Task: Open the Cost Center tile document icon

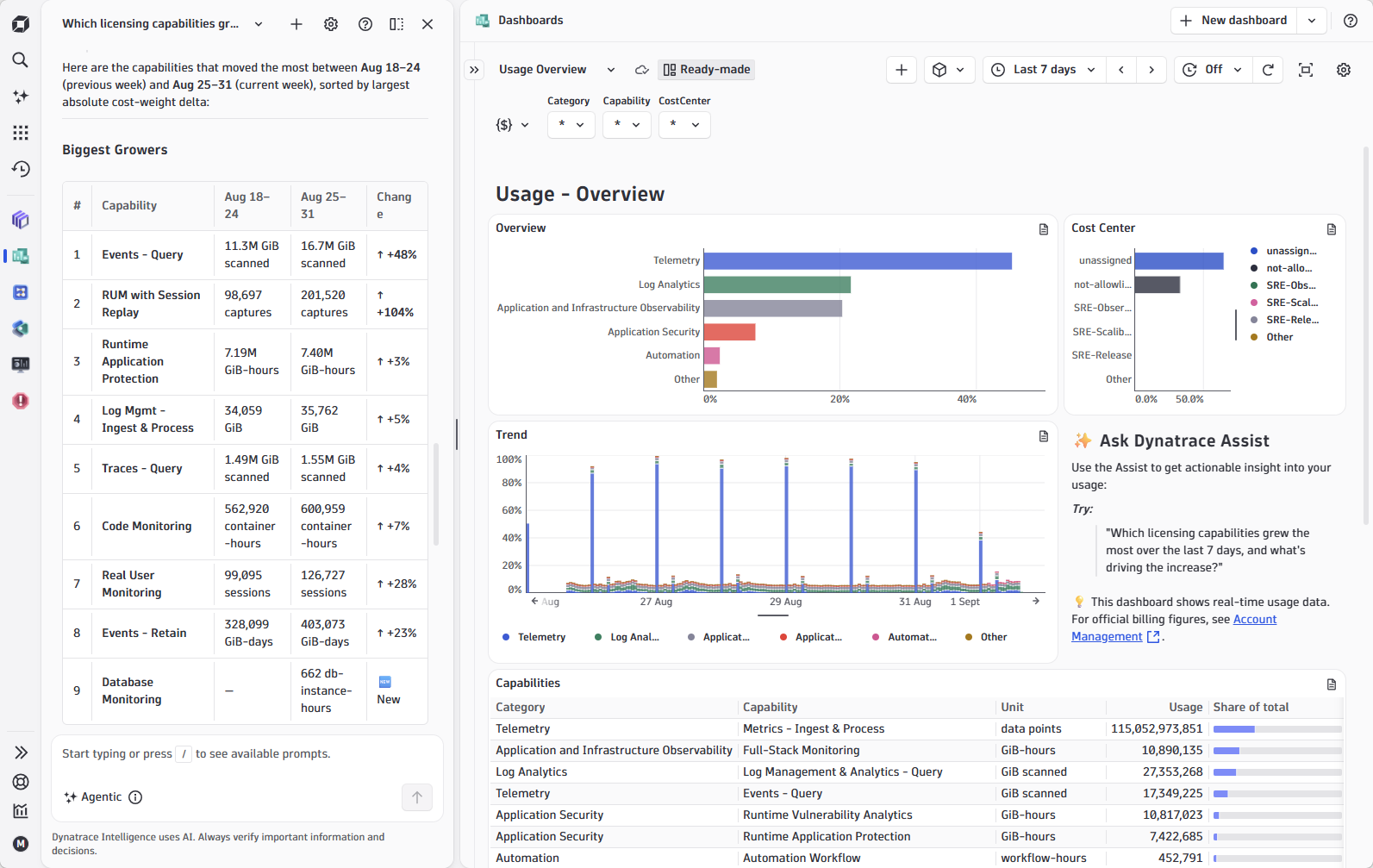Action: point(1332,229)
